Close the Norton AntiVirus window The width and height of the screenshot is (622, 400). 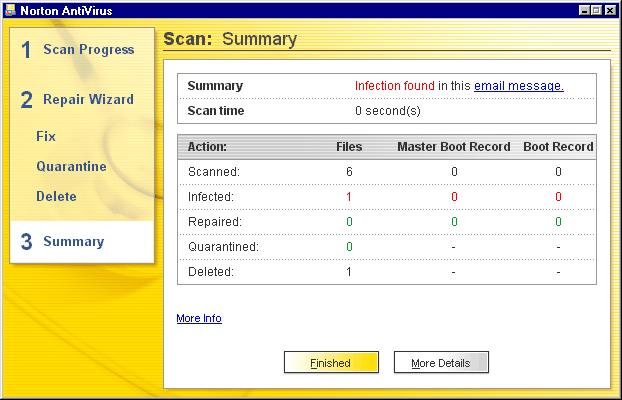click(611, 9)
